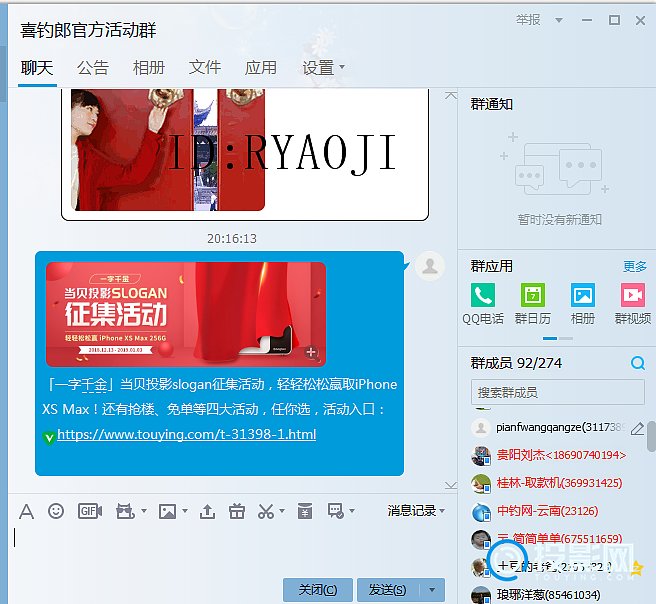Select the scissors screenshot tool
The width and height of the screenshot is (656, 604).
coord(266,511)
